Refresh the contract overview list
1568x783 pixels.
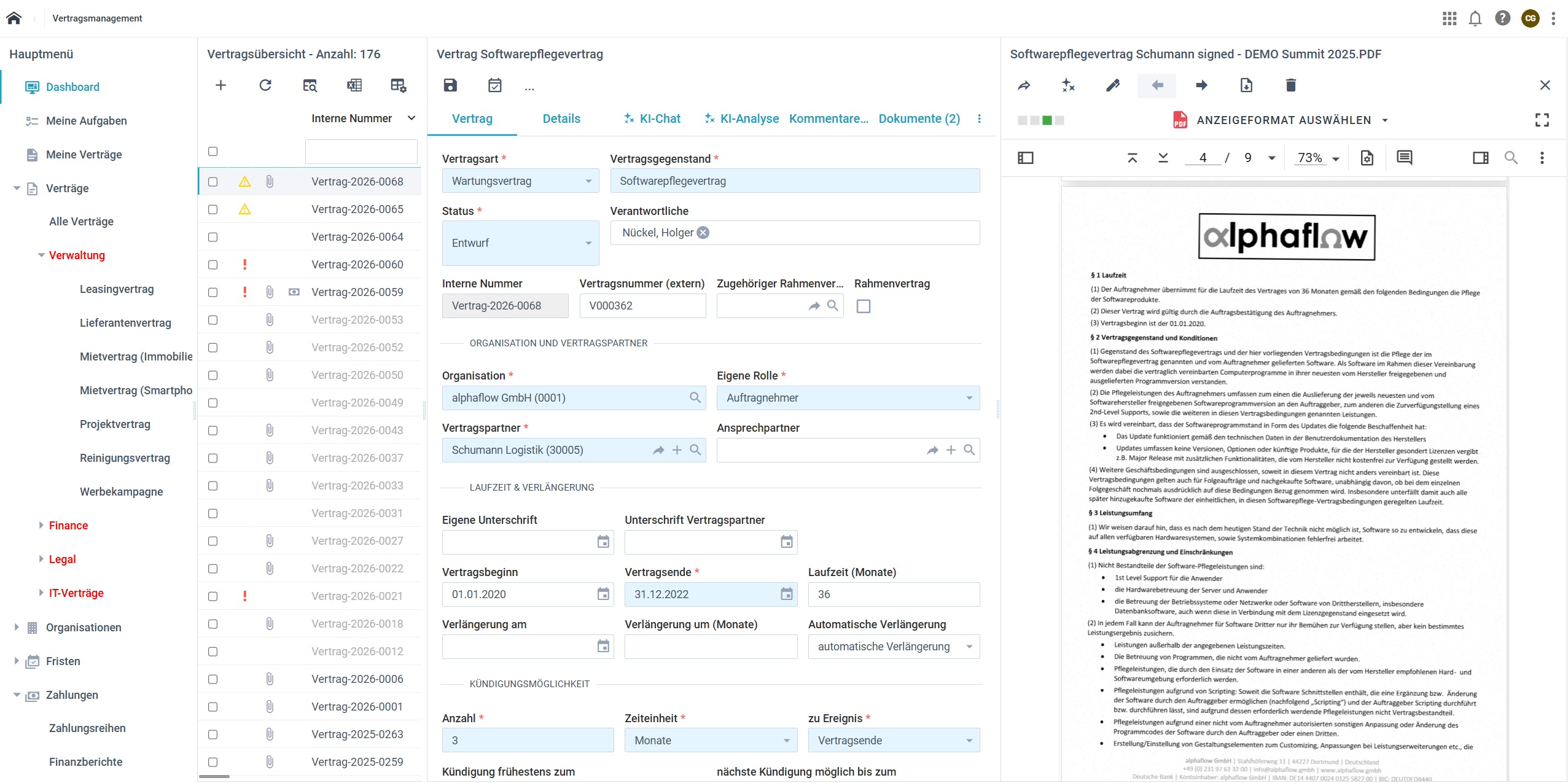(x=265, y=85)
